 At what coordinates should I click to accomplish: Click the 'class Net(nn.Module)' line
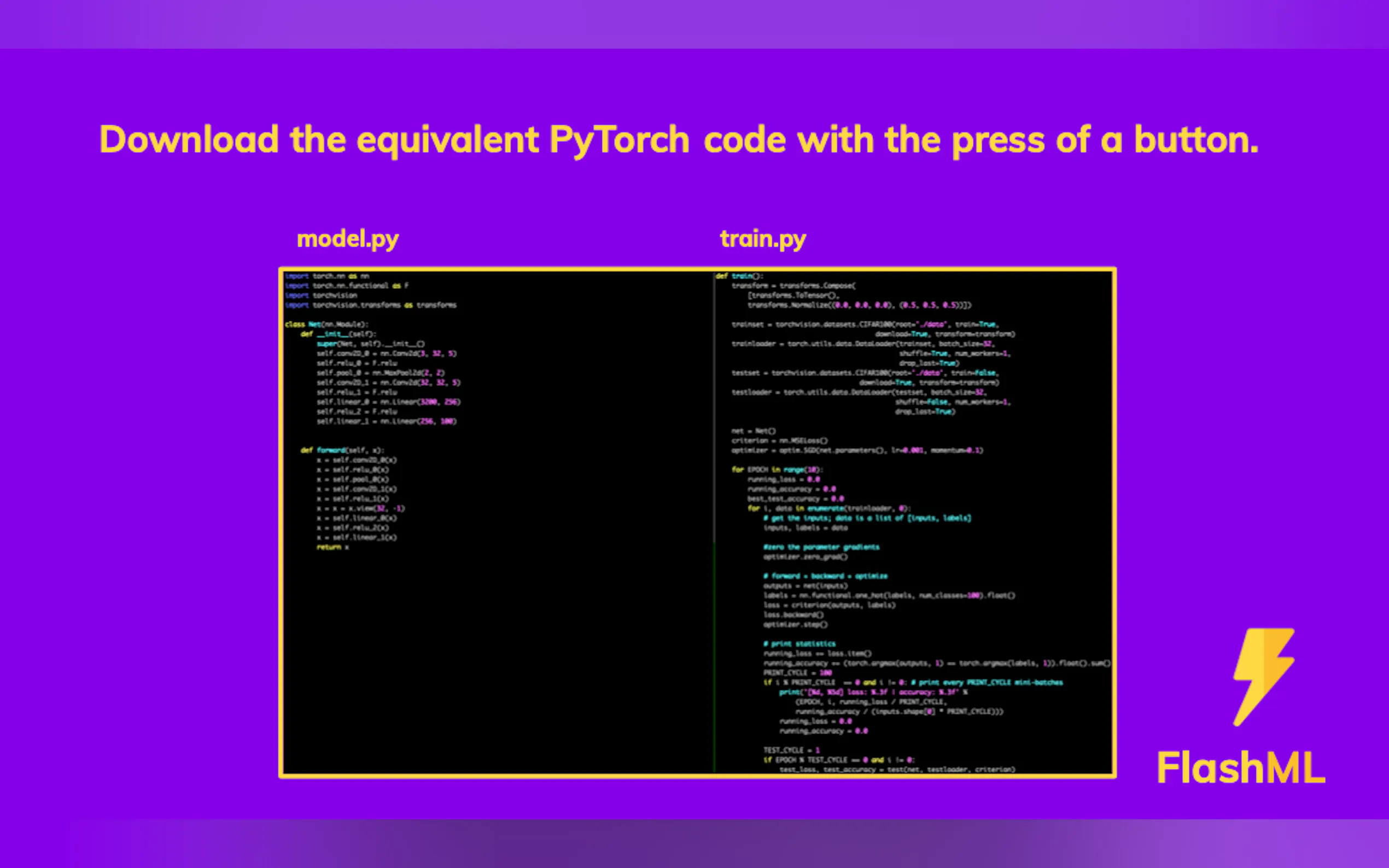pyautogui.click(x=326, y=324)
